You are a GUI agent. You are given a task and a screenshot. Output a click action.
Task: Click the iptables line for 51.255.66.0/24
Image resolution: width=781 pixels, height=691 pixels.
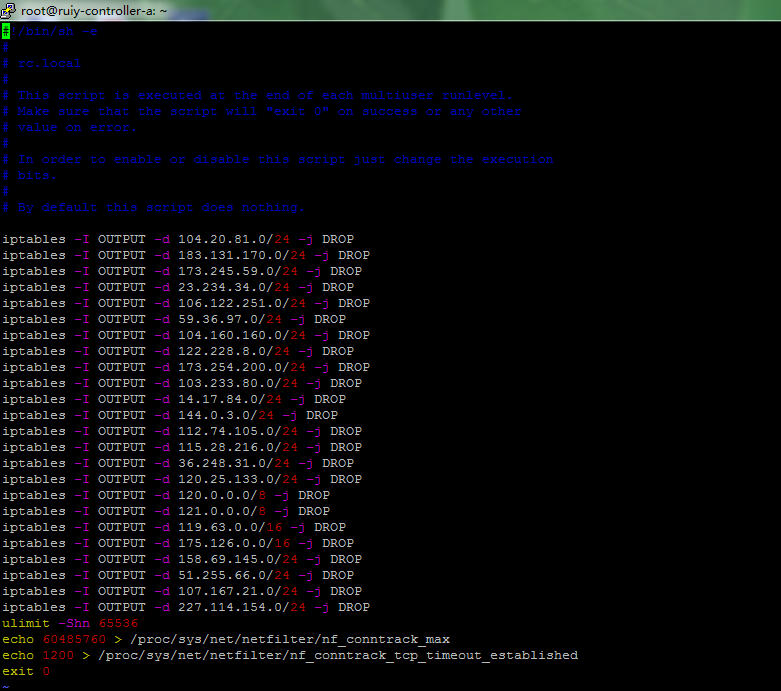tap(178, 575)
